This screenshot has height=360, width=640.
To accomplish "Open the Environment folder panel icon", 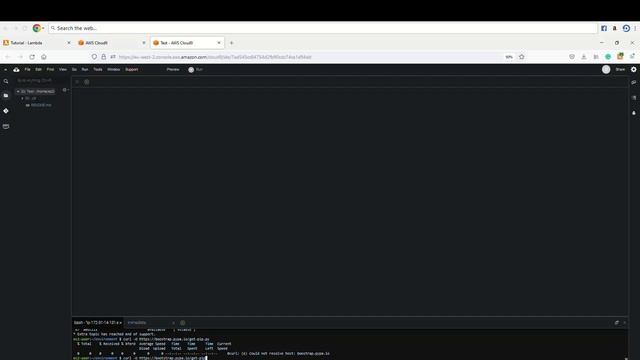I will pos(6,96).
